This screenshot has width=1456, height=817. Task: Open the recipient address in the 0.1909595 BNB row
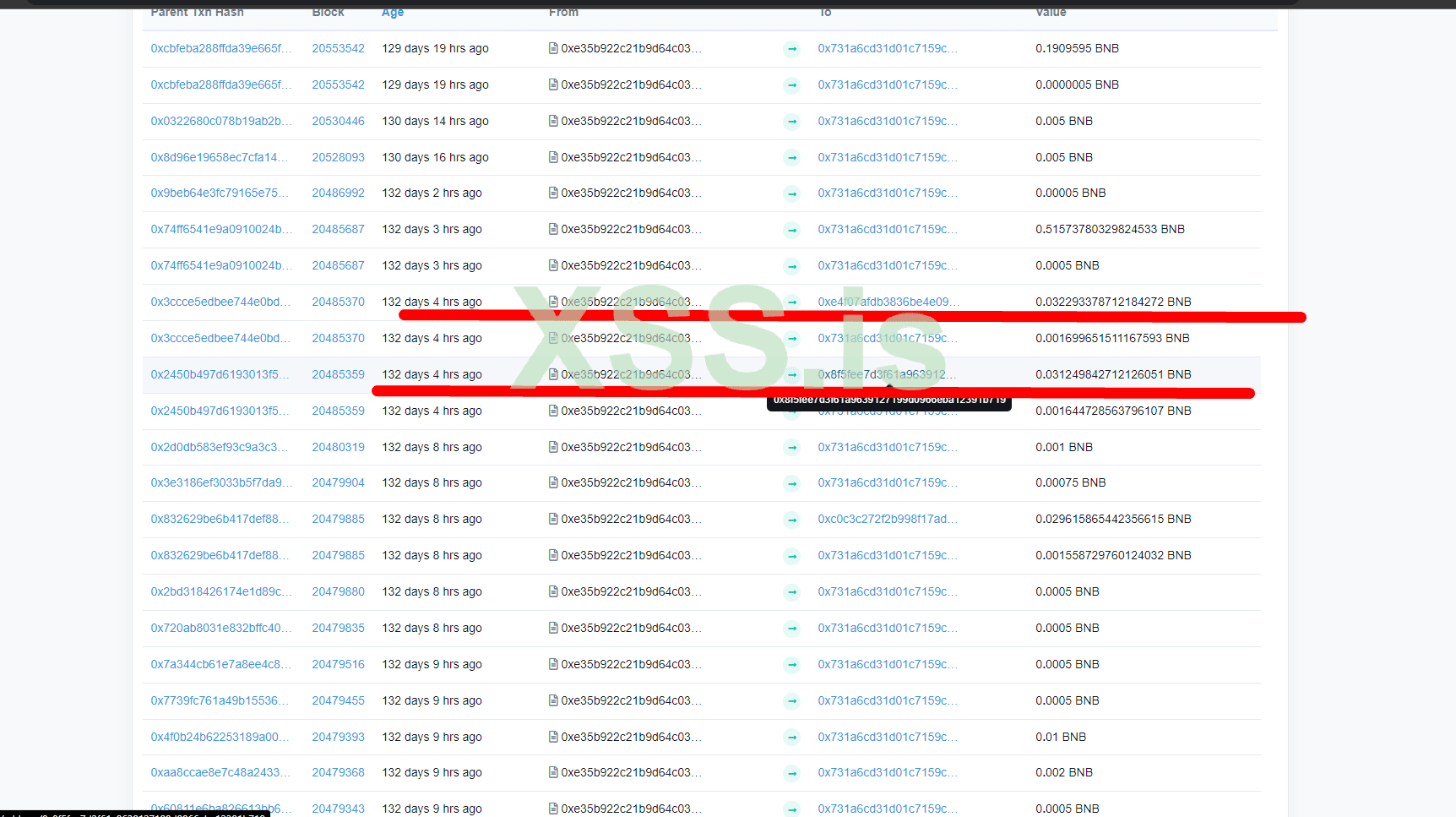(888, 48)
